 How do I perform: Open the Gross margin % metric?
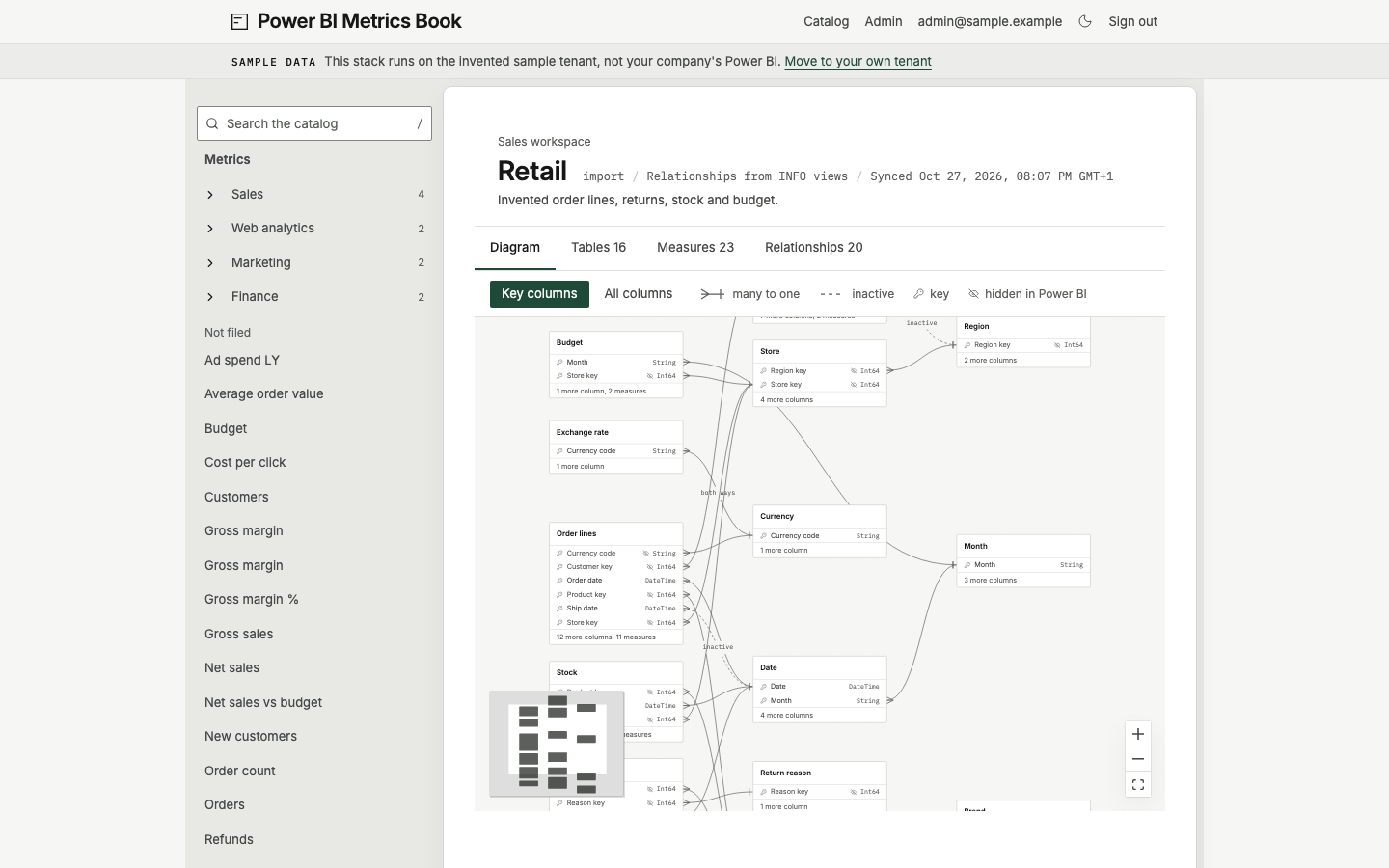(252, 599)
